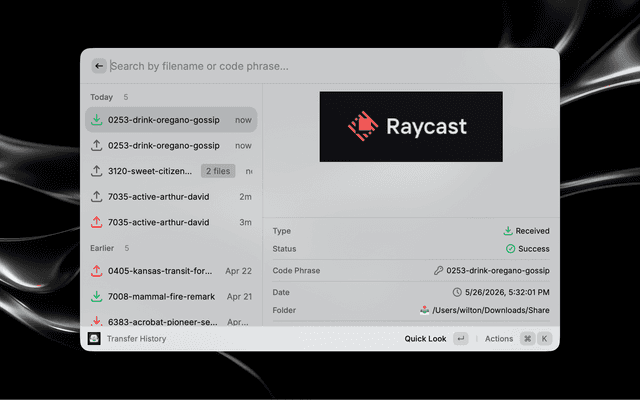Select the 0405-kansas-transit-for... entry

(171, 271)
